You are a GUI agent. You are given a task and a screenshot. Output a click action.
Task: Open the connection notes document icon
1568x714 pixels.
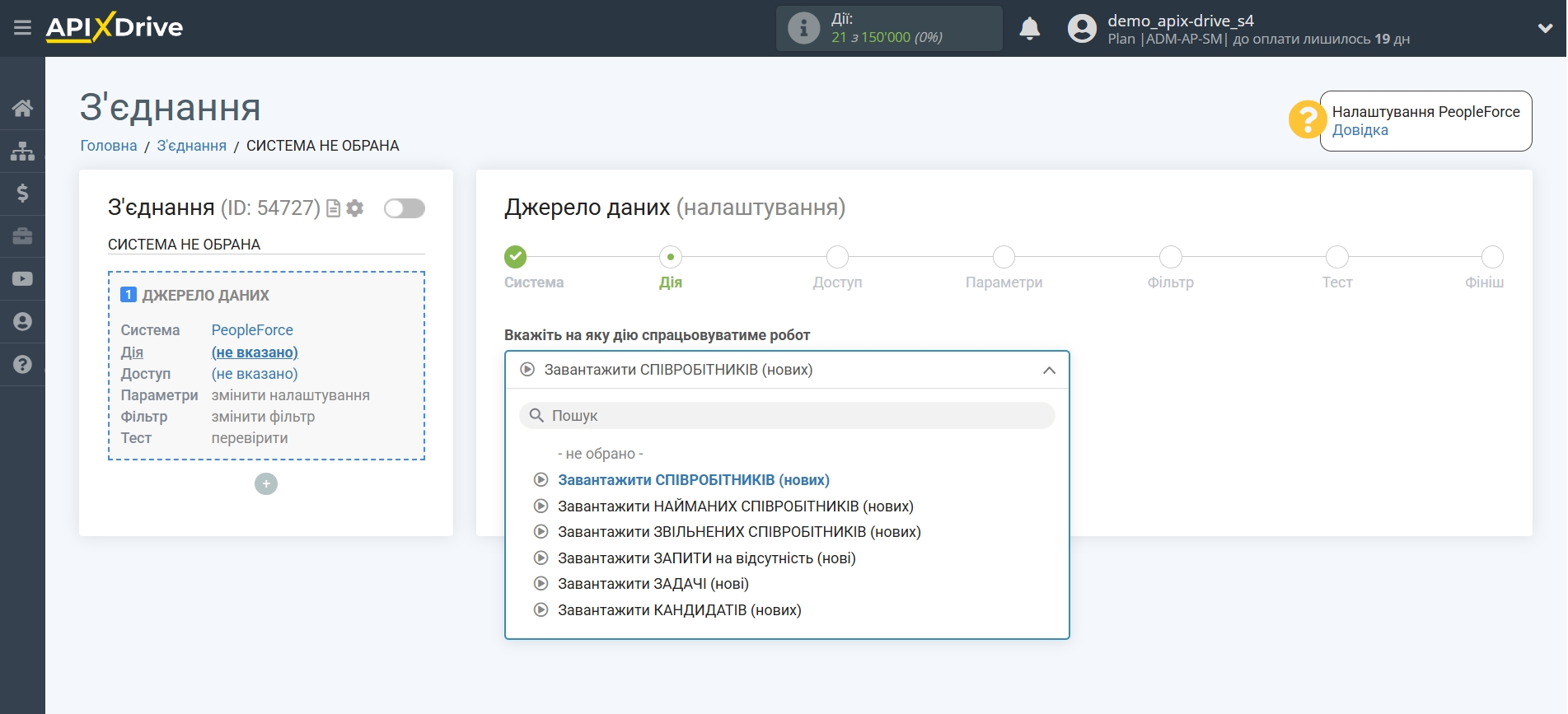[333, 208]
